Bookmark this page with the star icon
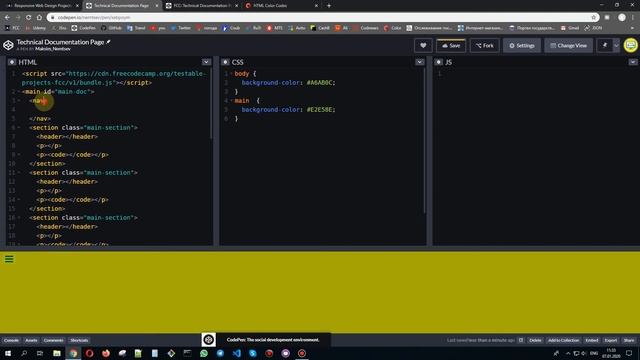640x360 pixels. pos(593,18)
